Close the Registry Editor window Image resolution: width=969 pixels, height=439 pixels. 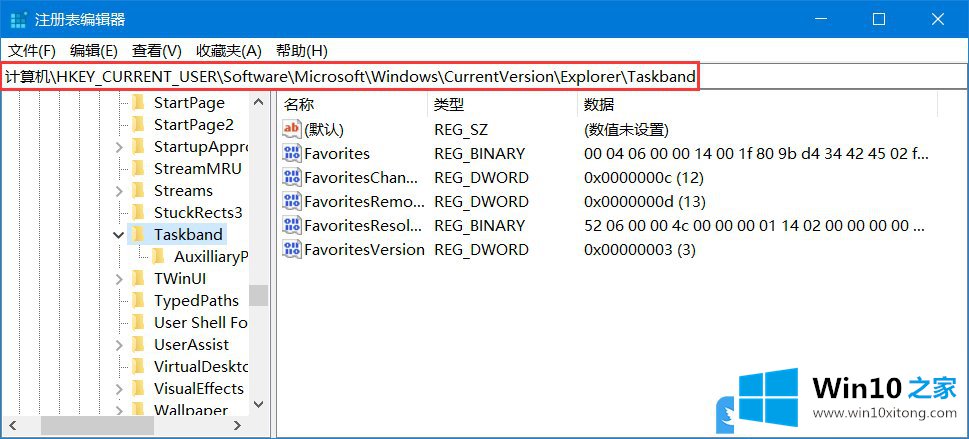click(937, 19)
